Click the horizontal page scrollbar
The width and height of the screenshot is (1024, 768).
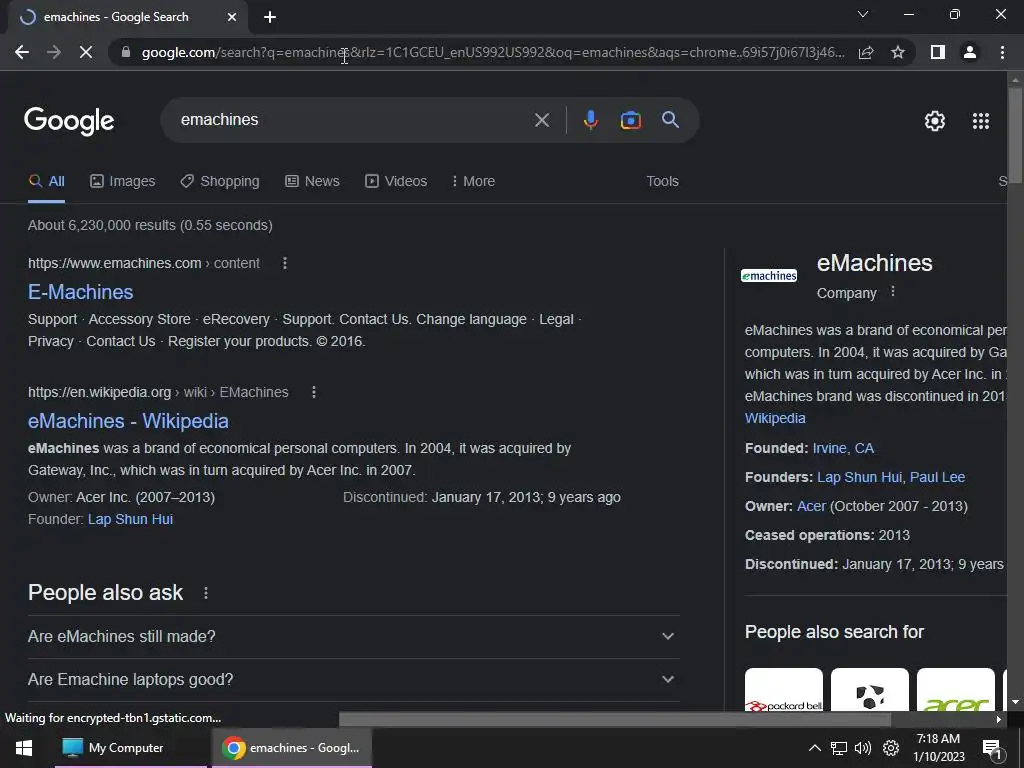click(x=615, y=719)
